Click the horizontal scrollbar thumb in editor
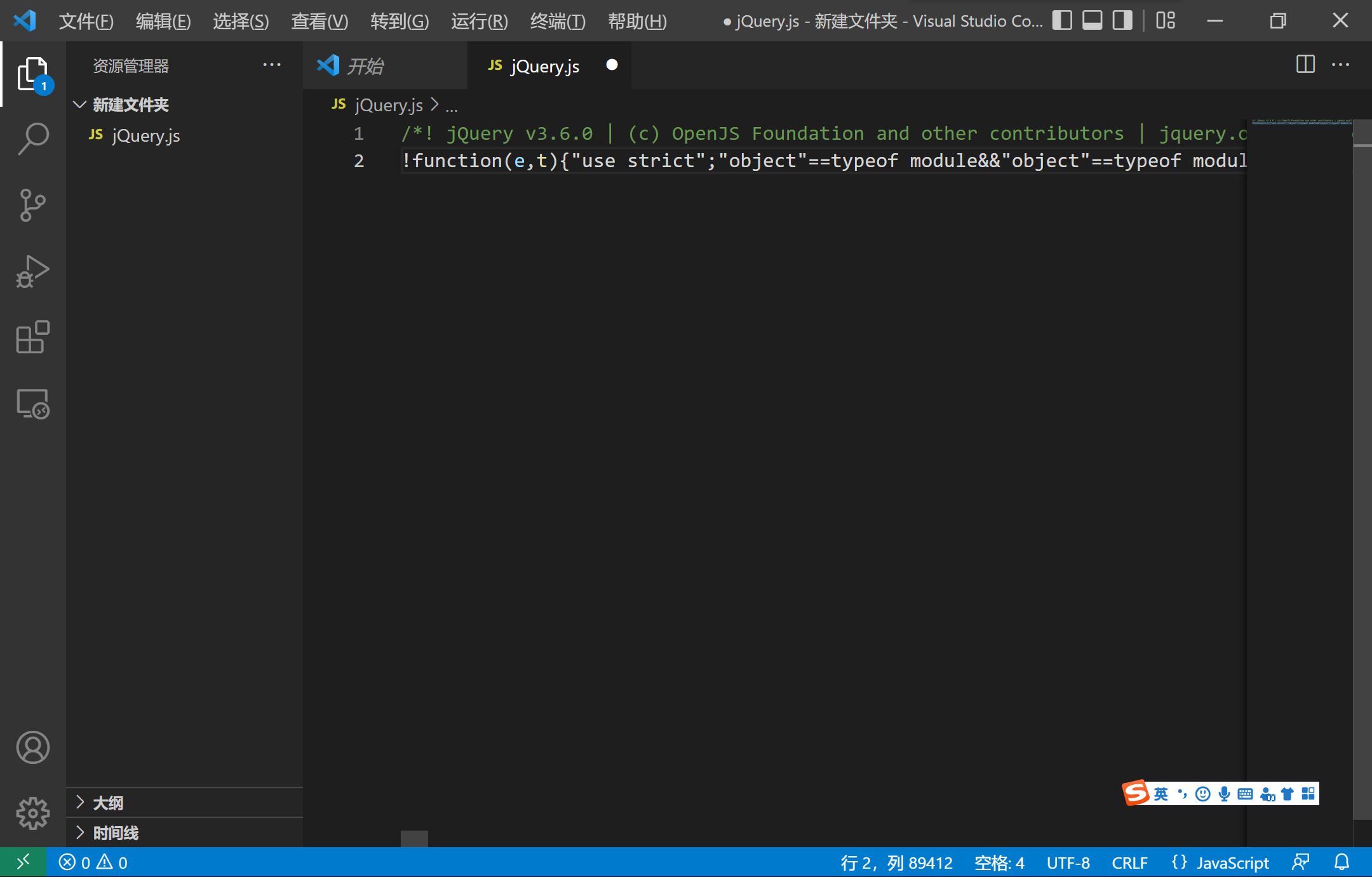 tap(414, 838)
